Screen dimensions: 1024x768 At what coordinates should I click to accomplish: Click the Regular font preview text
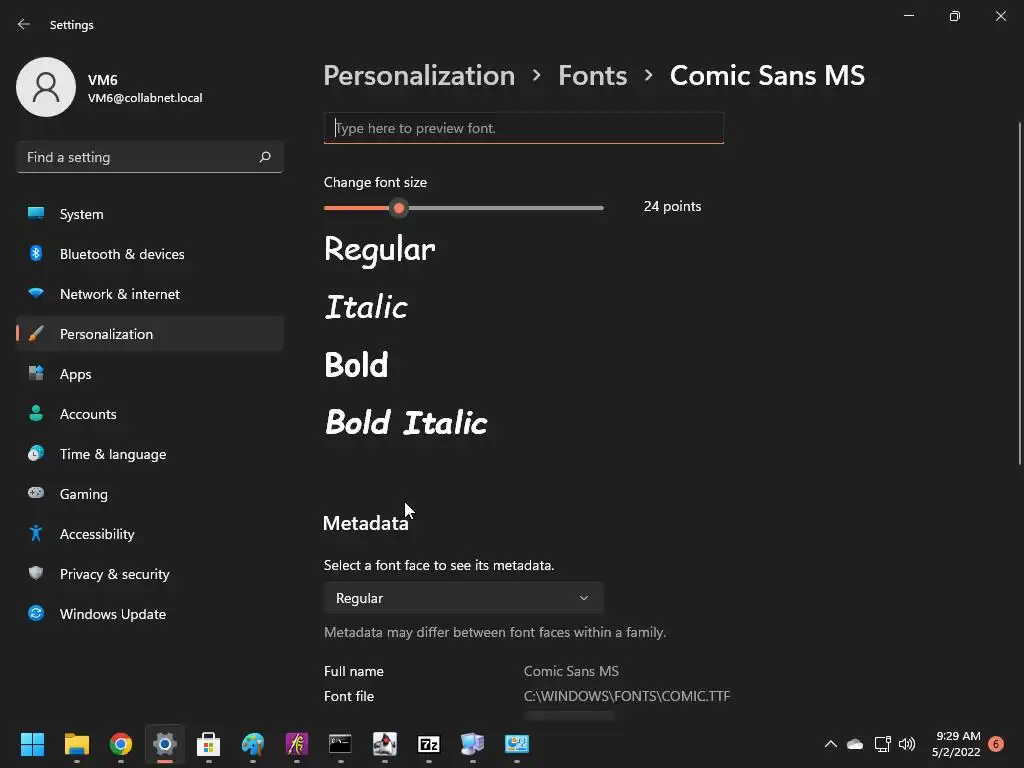[379, 249]
